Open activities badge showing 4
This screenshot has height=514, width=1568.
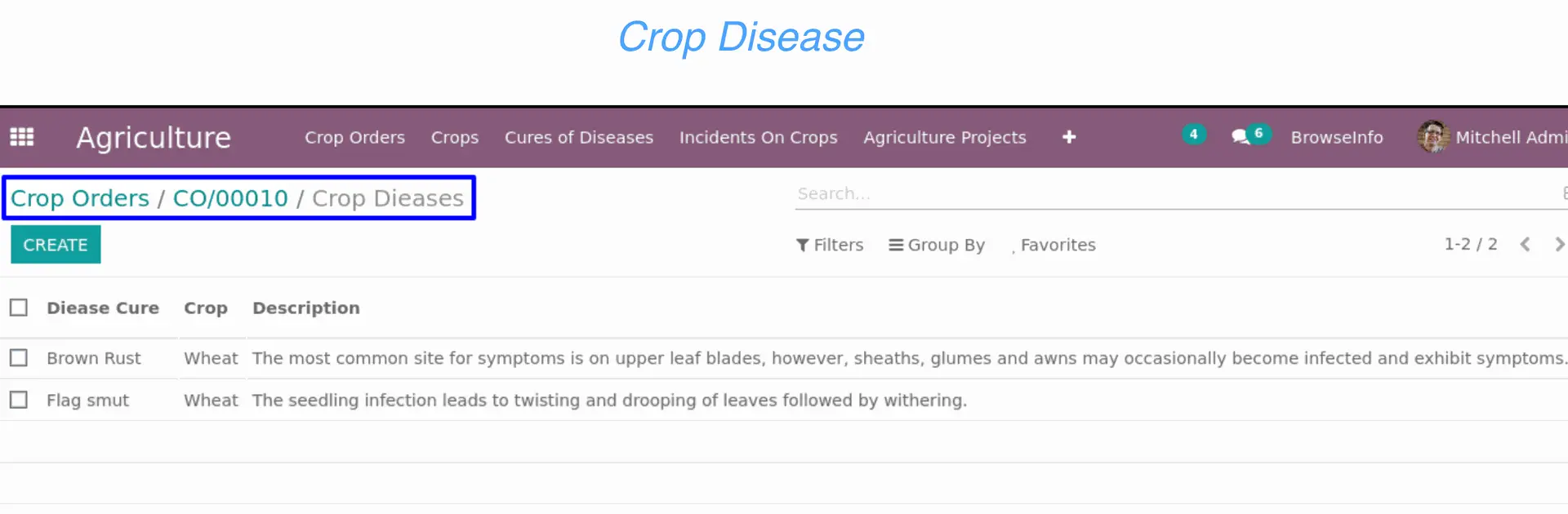1194,134
